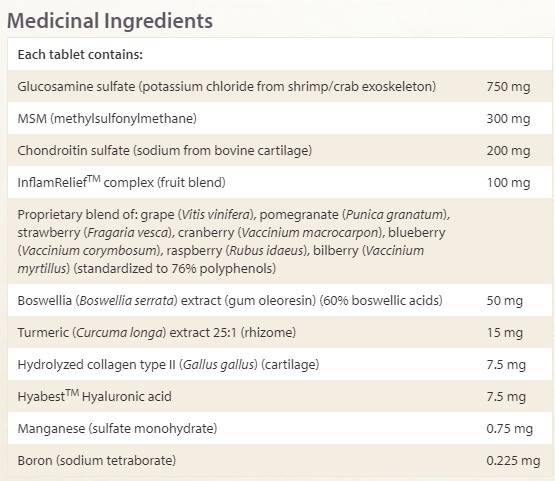This screenshot has height=481, width=555.
Task: Click the Proprietary blend description paragraph
Action: pyautogui.click(x=234, y=241)
